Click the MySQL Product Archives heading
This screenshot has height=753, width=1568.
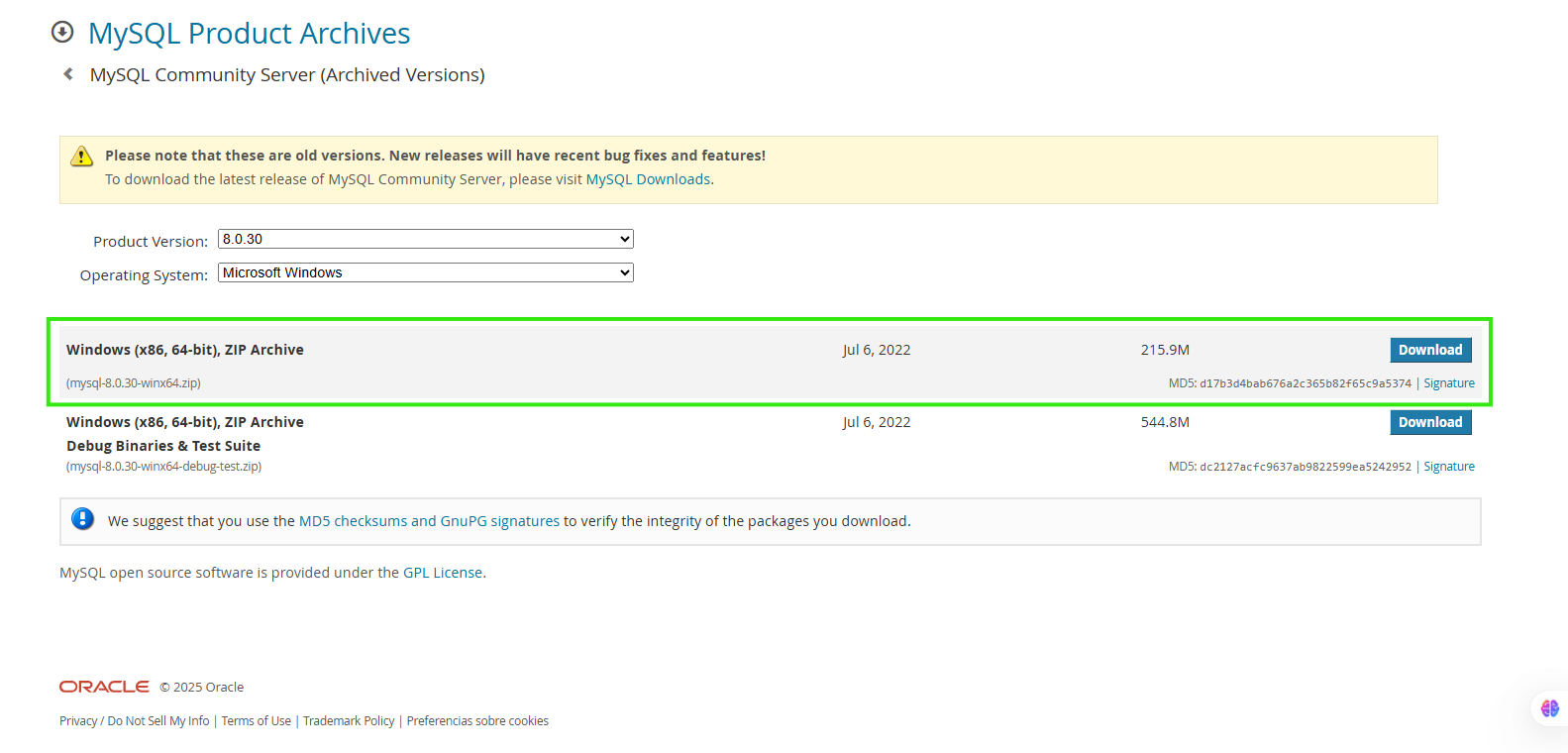tap(249, 34)
